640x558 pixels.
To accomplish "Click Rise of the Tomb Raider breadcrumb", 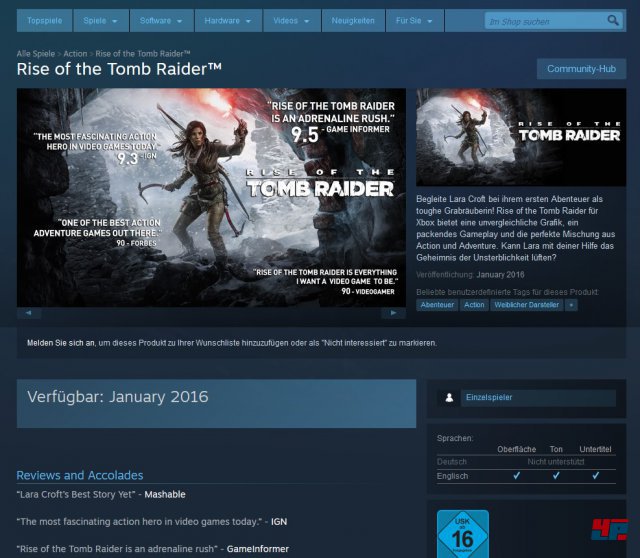I will click(143, 53).
